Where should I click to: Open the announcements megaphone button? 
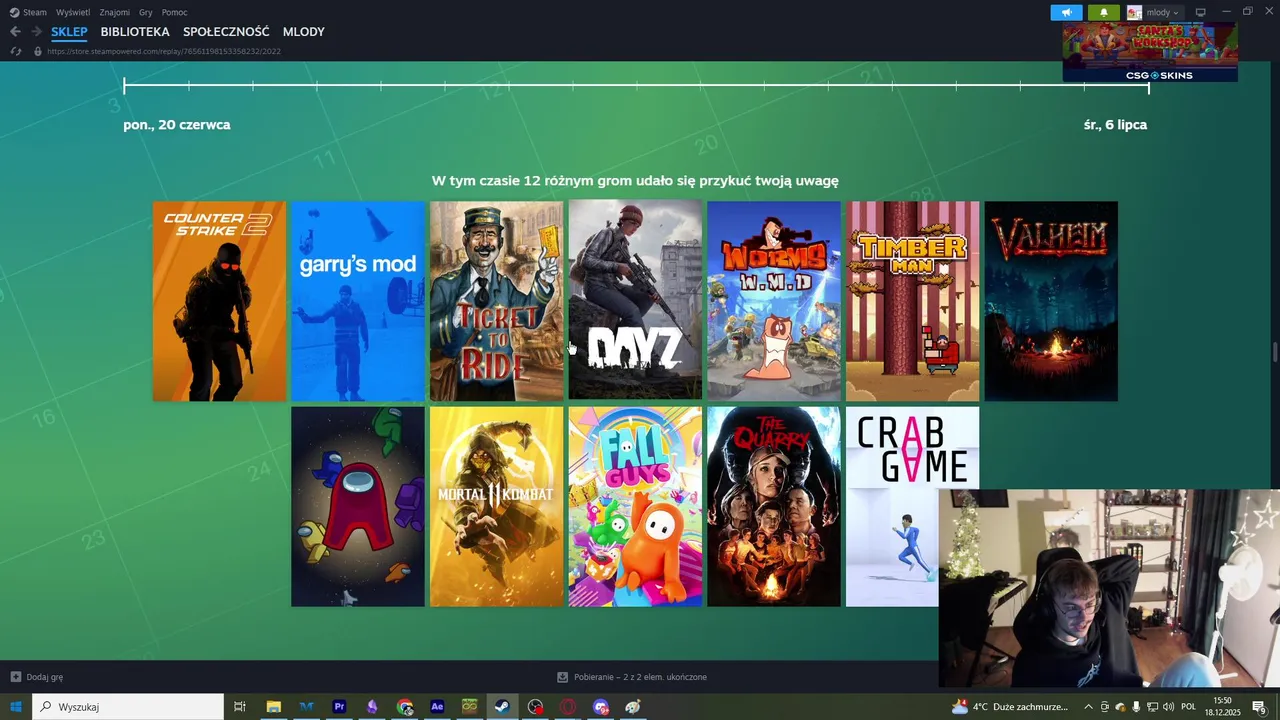1066,12
